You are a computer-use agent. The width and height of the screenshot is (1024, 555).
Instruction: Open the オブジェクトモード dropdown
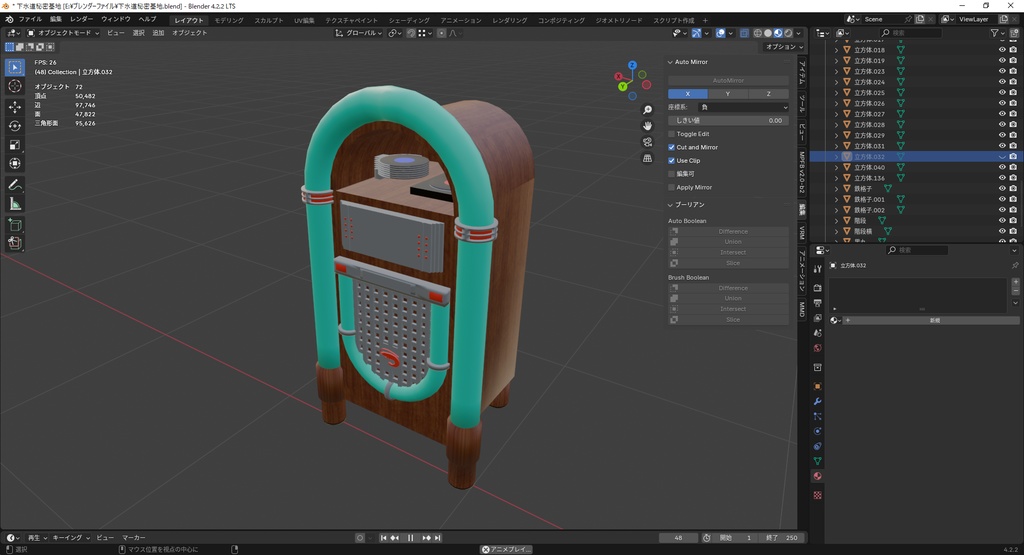[63, 33]
